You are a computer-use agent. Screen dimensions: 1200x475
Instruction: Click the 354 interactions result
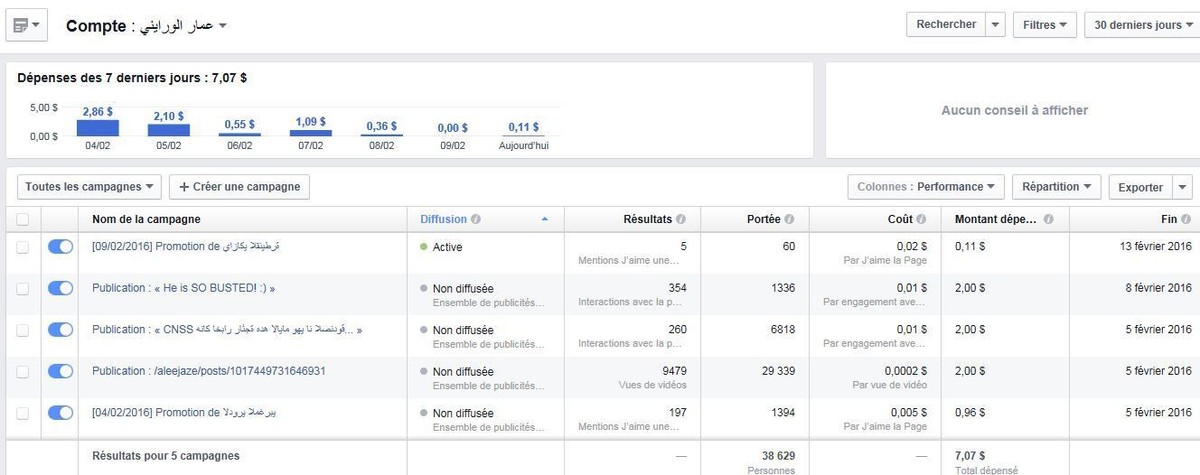coord(678,288)
